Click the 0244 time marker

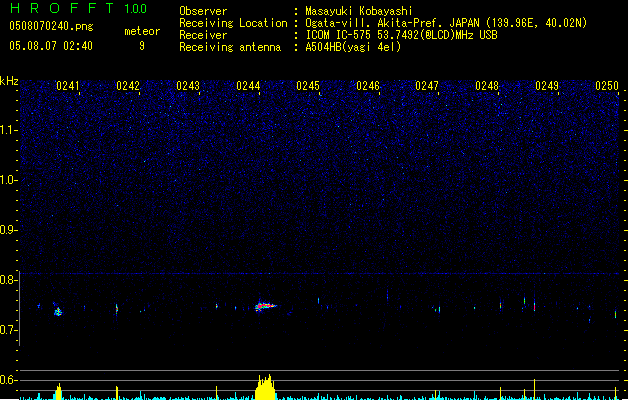(x=248, y=86)
